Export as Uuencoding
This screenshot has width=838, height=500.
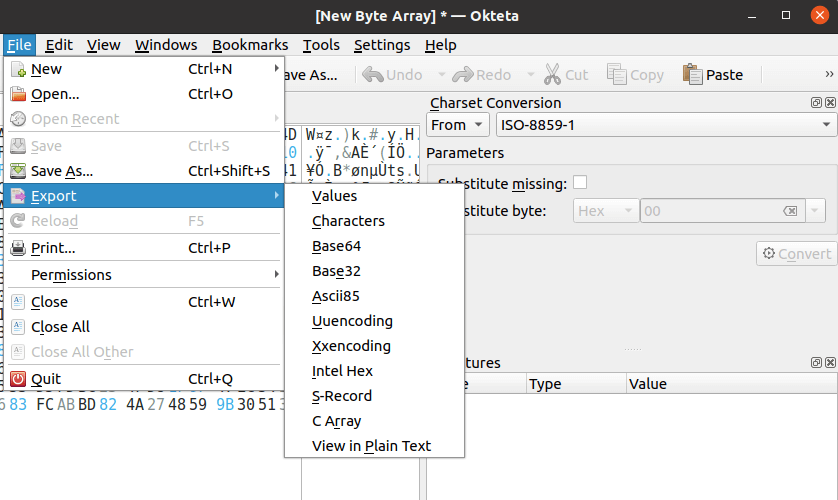click(374, 321)
